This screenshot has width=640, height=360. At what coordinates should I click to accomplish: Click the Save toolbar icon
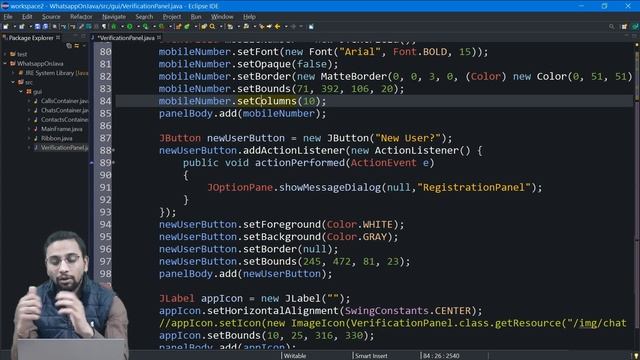[37, 27]
